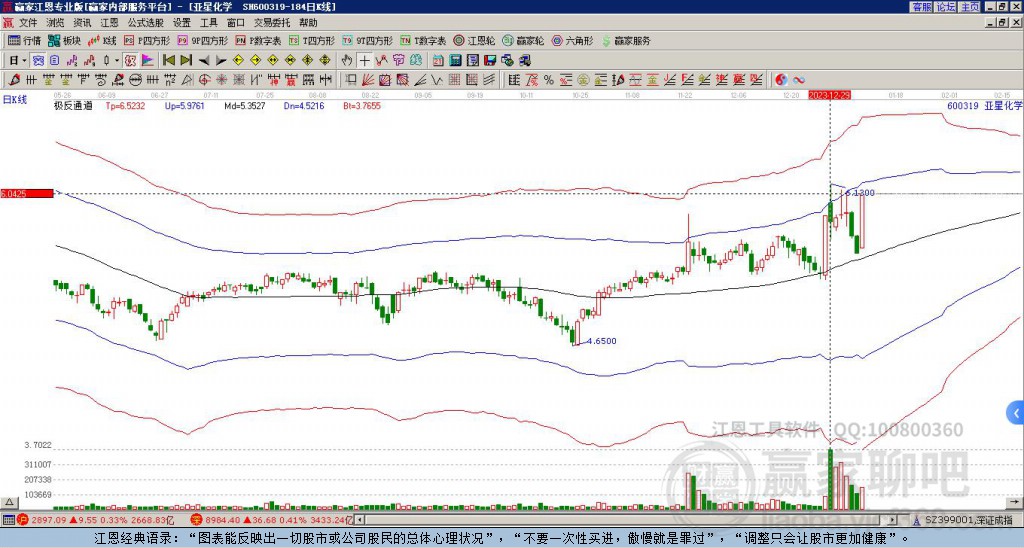This screenshot has width=1024, height=548.
Task: Click the colored flag icon
Action: pos(148,60)
